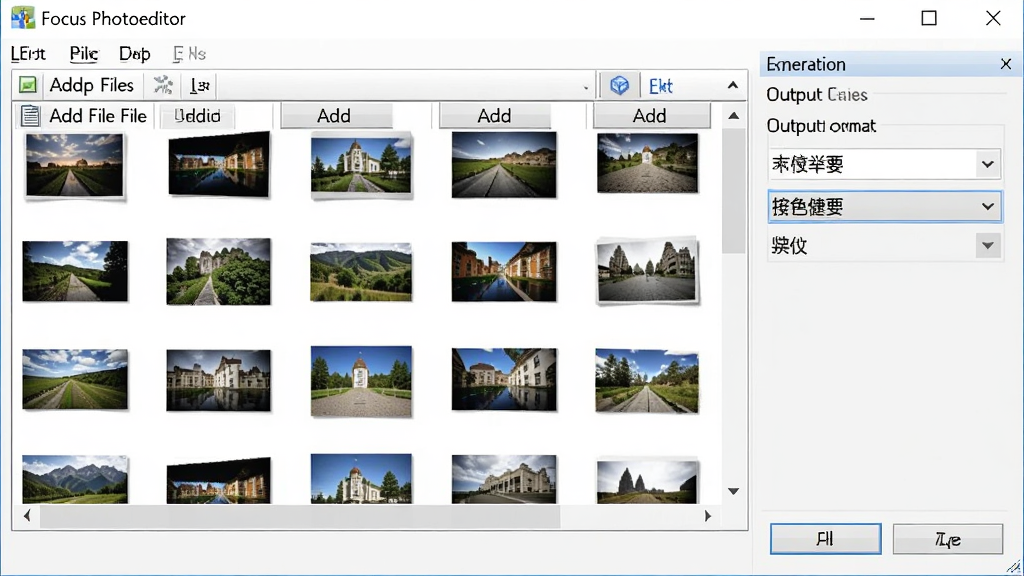Select the row three fourth-column canal thumbnail
This screenshot has width=1024, height=576.
coord(504,379)
